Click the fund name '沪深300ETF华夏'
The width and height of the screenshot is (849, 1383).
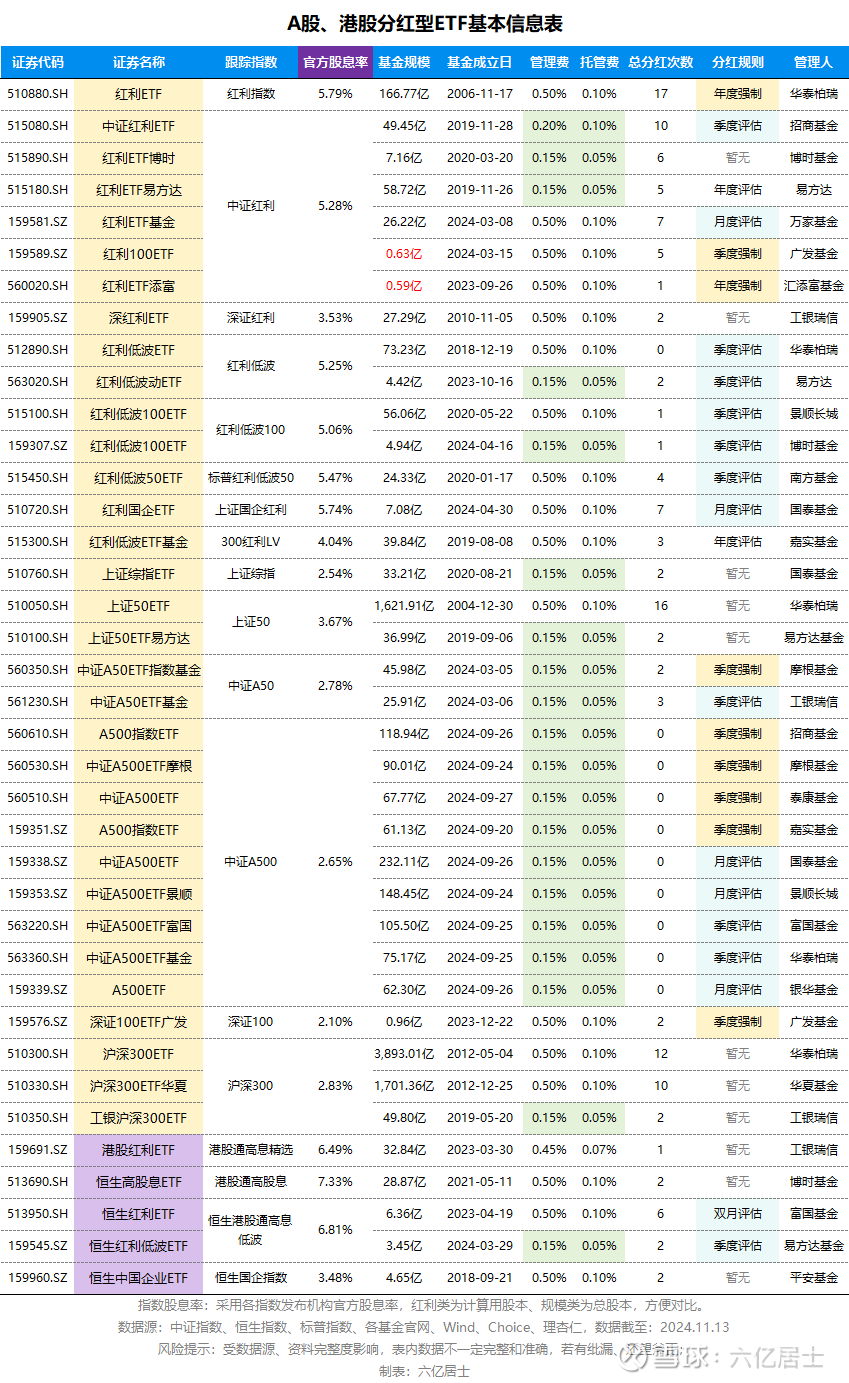click(x=138, y=1086)
